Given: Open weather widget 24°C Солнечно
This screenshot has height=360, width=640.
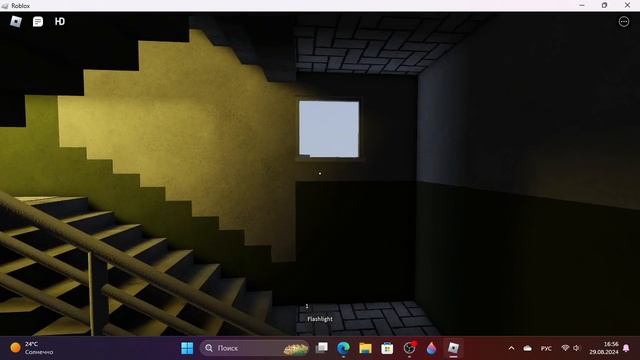Looking at the screenshot, I should pos(32,348).
